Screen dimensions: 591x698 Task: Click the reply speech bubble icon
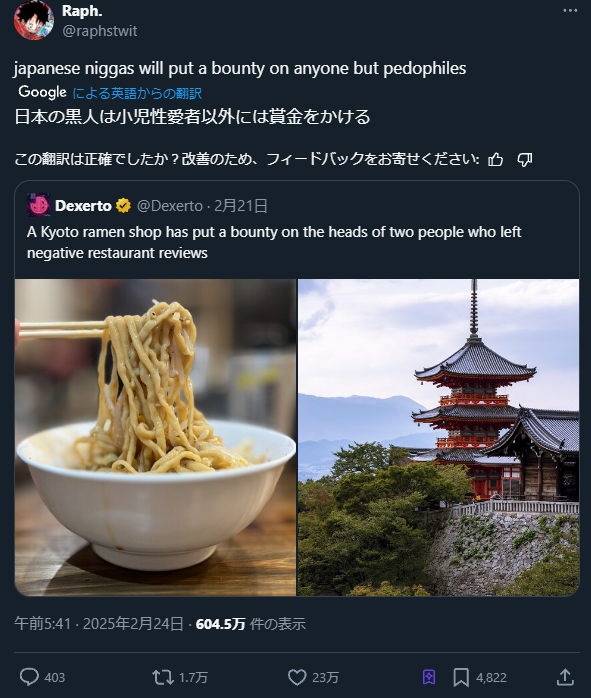pos(29,677)
